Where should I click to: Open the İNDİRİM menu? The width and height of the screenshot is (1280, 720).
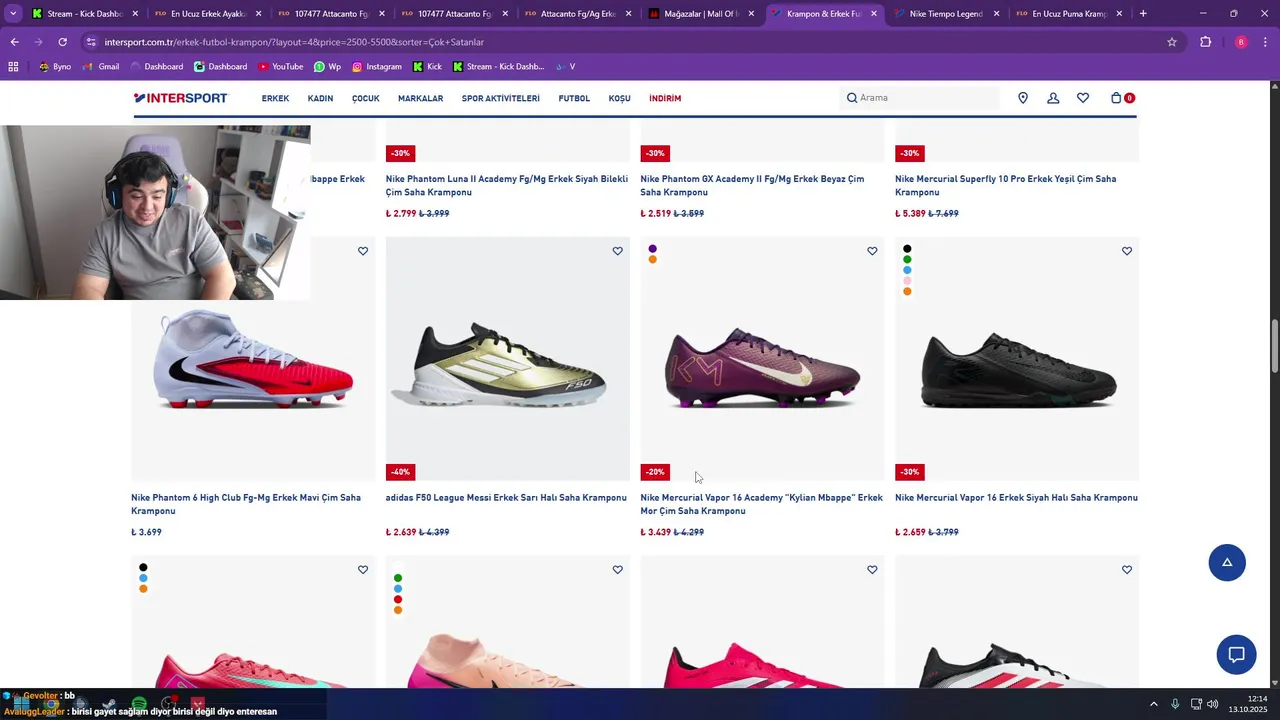pyautogui.click(x=665, y=99)
